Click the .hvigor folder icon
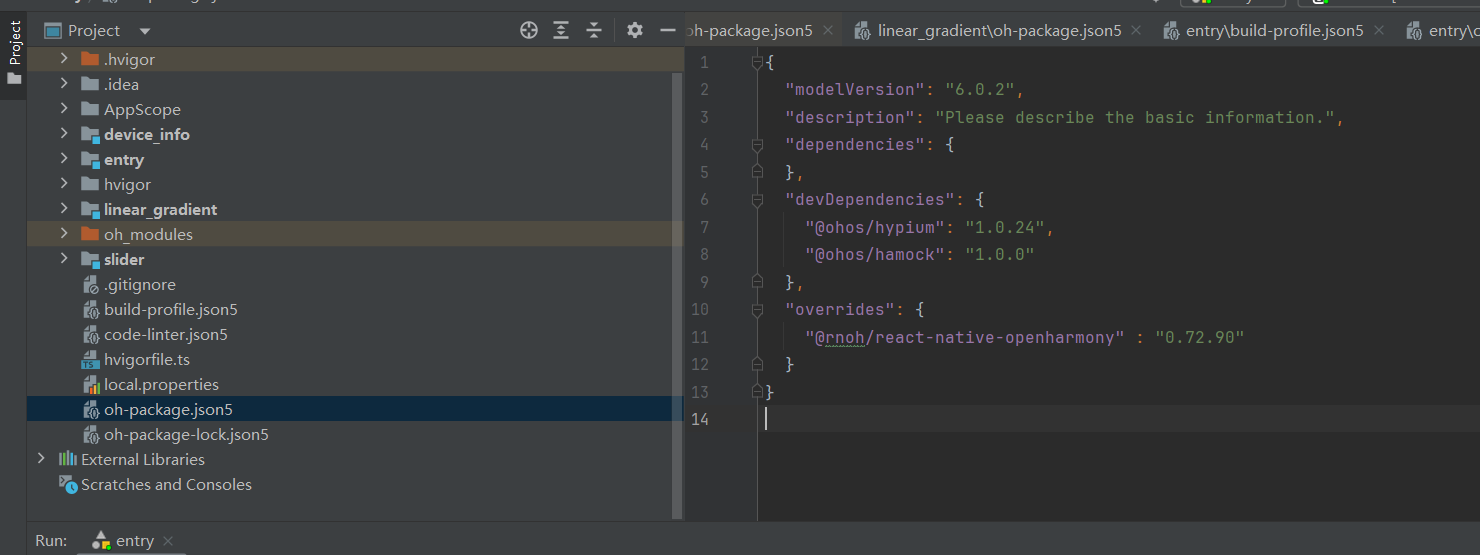Screen dimensions: 1480x555 (90, 59)
